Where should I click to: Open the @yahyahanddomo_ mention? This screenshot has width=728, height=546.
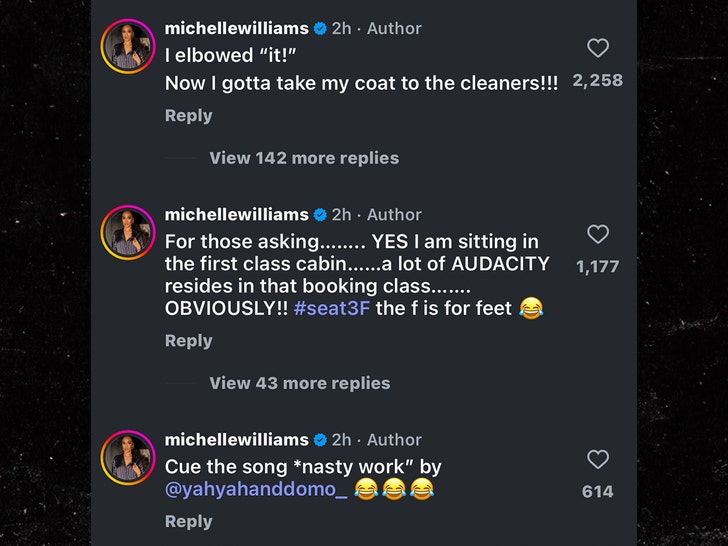(x=256, y=490)
